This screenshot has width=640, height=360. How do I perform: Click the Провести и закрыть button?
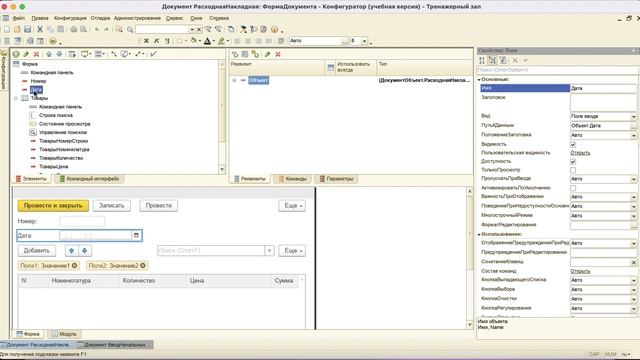pos(53,206)
